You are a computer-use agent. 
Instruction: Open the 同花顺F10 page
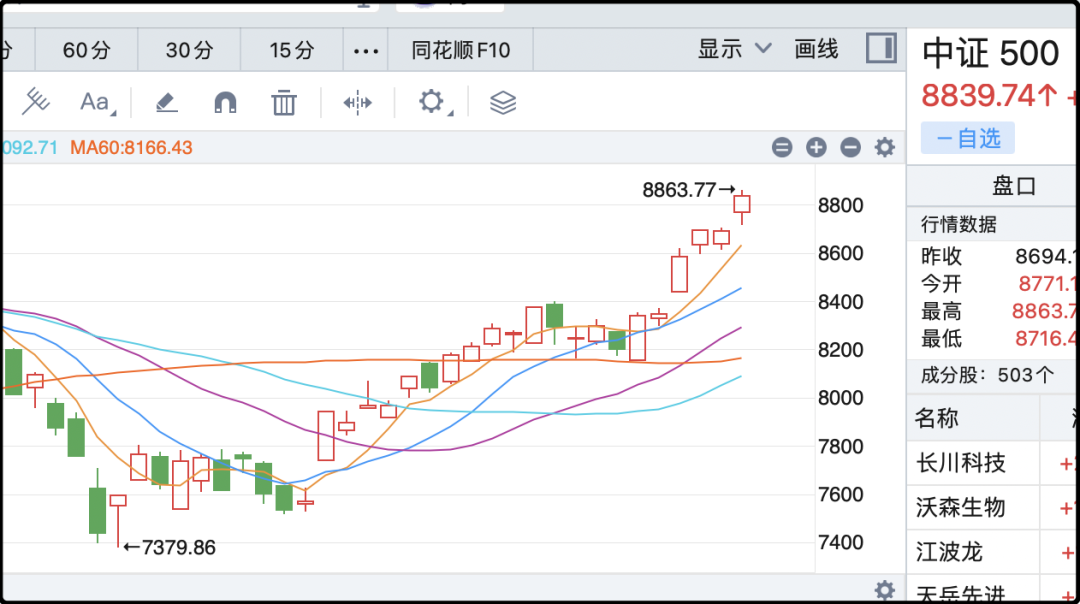[461, 50]
